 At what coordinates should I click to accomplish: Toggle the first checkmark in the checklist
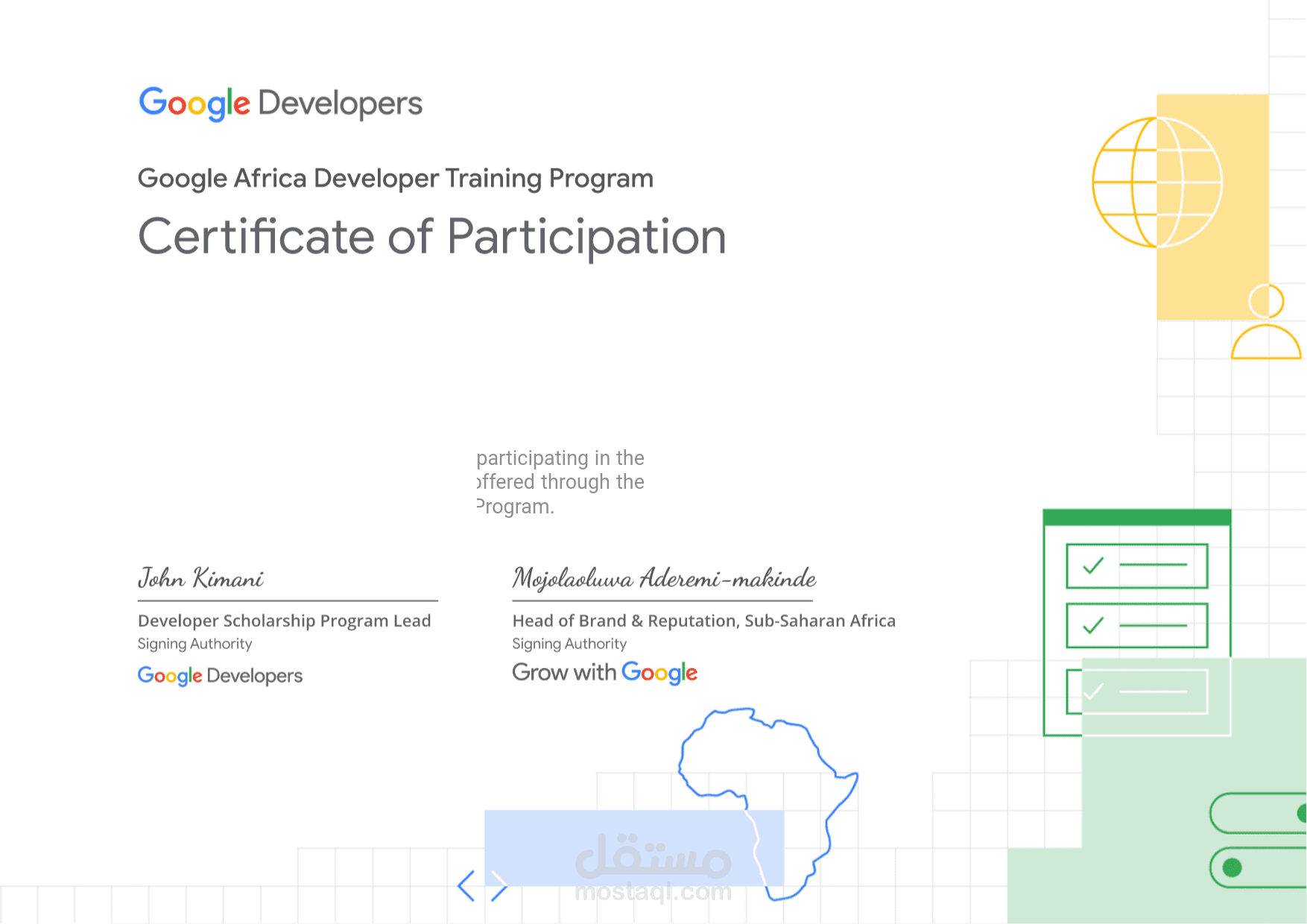coord(1092,566)
